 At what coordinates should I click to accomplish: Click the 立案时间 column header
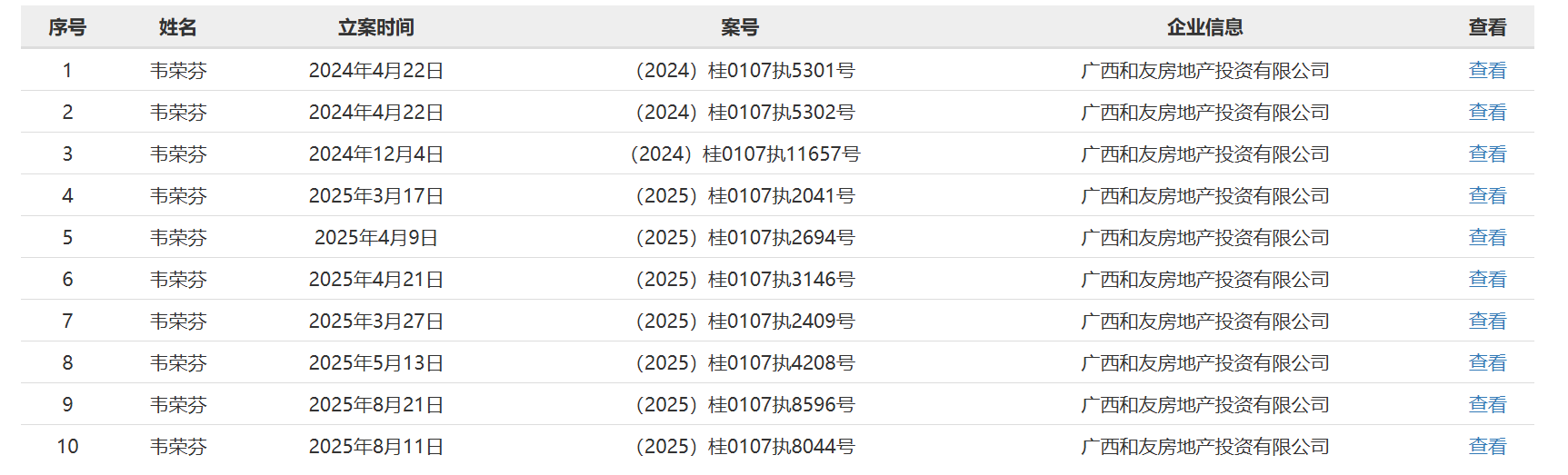[375, 27]
